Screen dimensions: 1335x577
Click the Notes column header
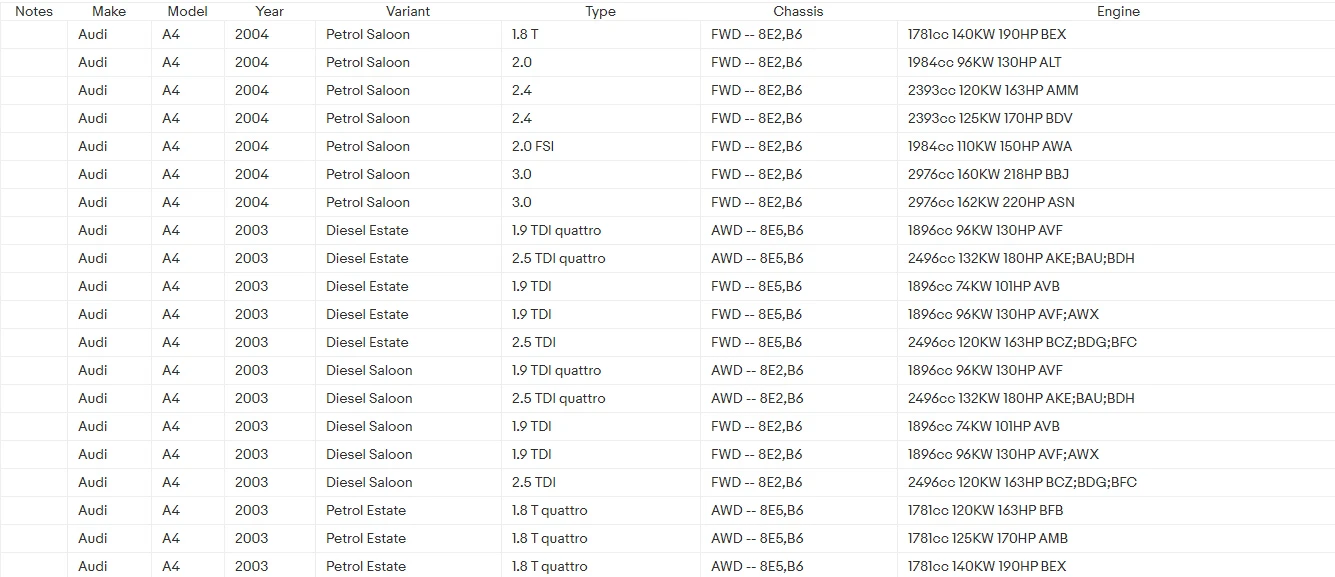point(34,11)
